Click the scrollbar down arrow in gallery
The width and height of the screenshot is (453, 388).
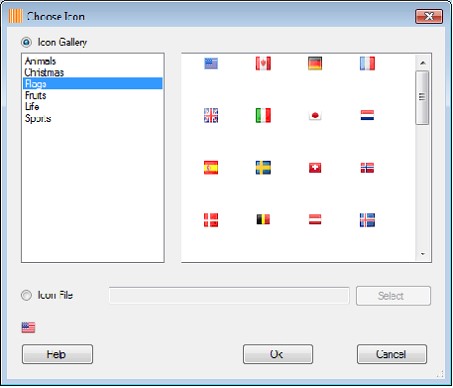[x=423, y=254]
